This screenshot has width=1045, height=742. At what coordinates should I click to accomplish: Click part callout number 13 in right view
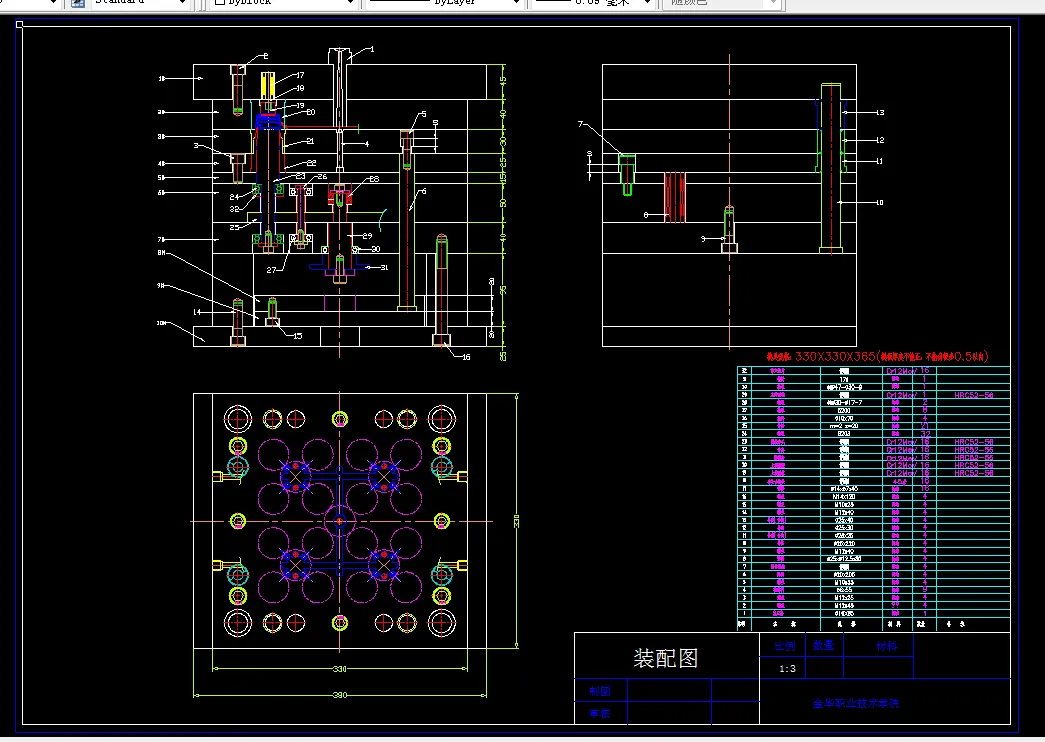tap(880, 113)
